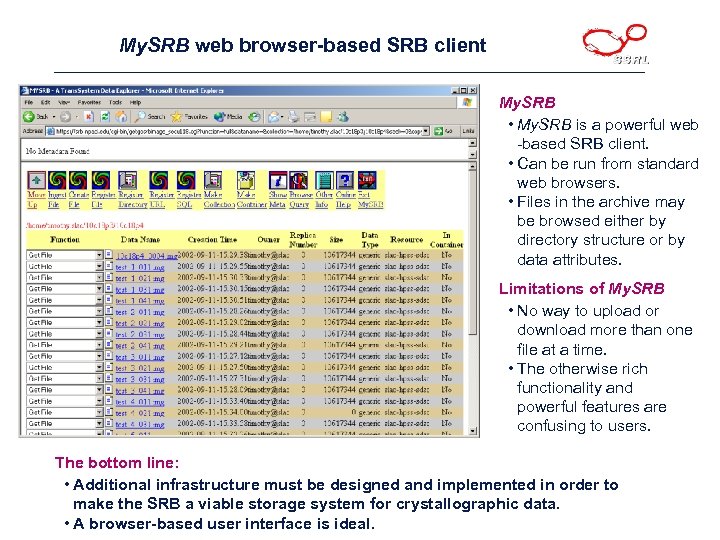The height and width of the screenshot is (540, 720).
Task: Click the Home icon in the browser toolbar
Action: 121,117
